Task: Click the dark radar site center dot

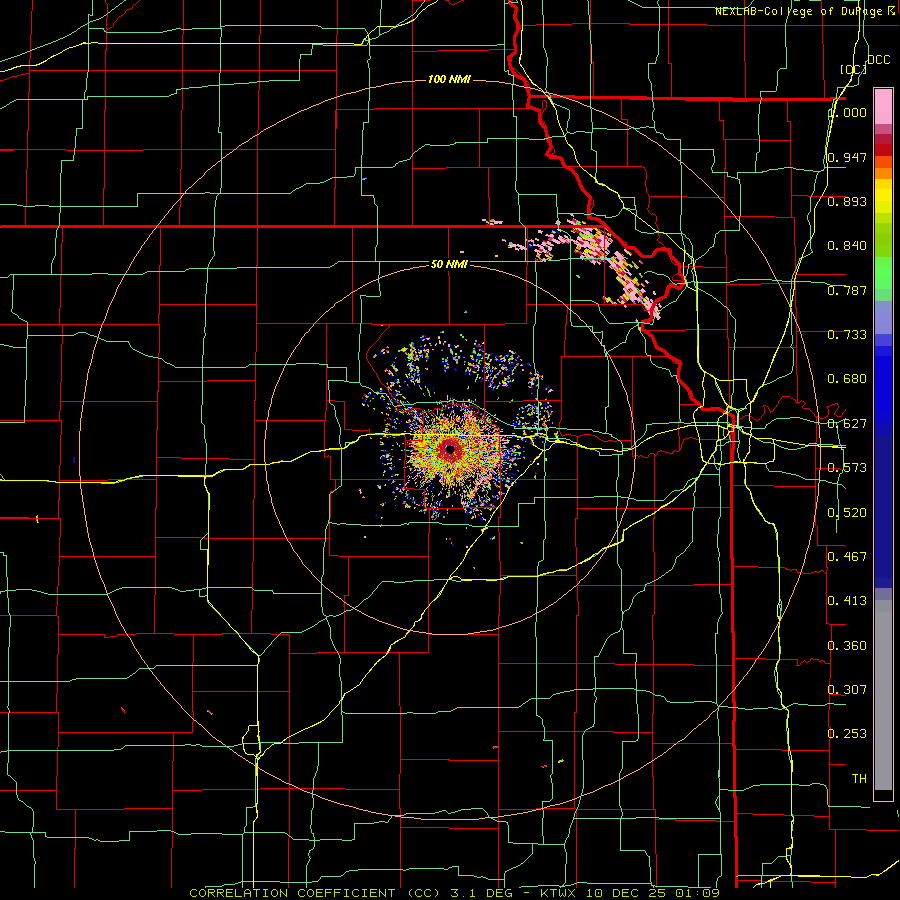Action: pyautogui.click(x=450, y=449)
